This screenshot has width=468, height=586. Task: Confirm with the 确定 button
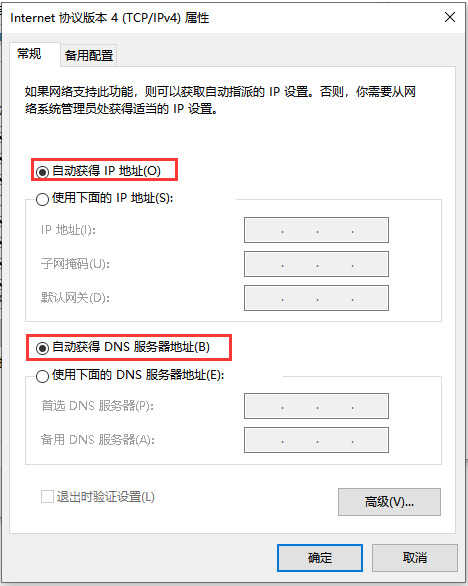[x=320, y=558]
